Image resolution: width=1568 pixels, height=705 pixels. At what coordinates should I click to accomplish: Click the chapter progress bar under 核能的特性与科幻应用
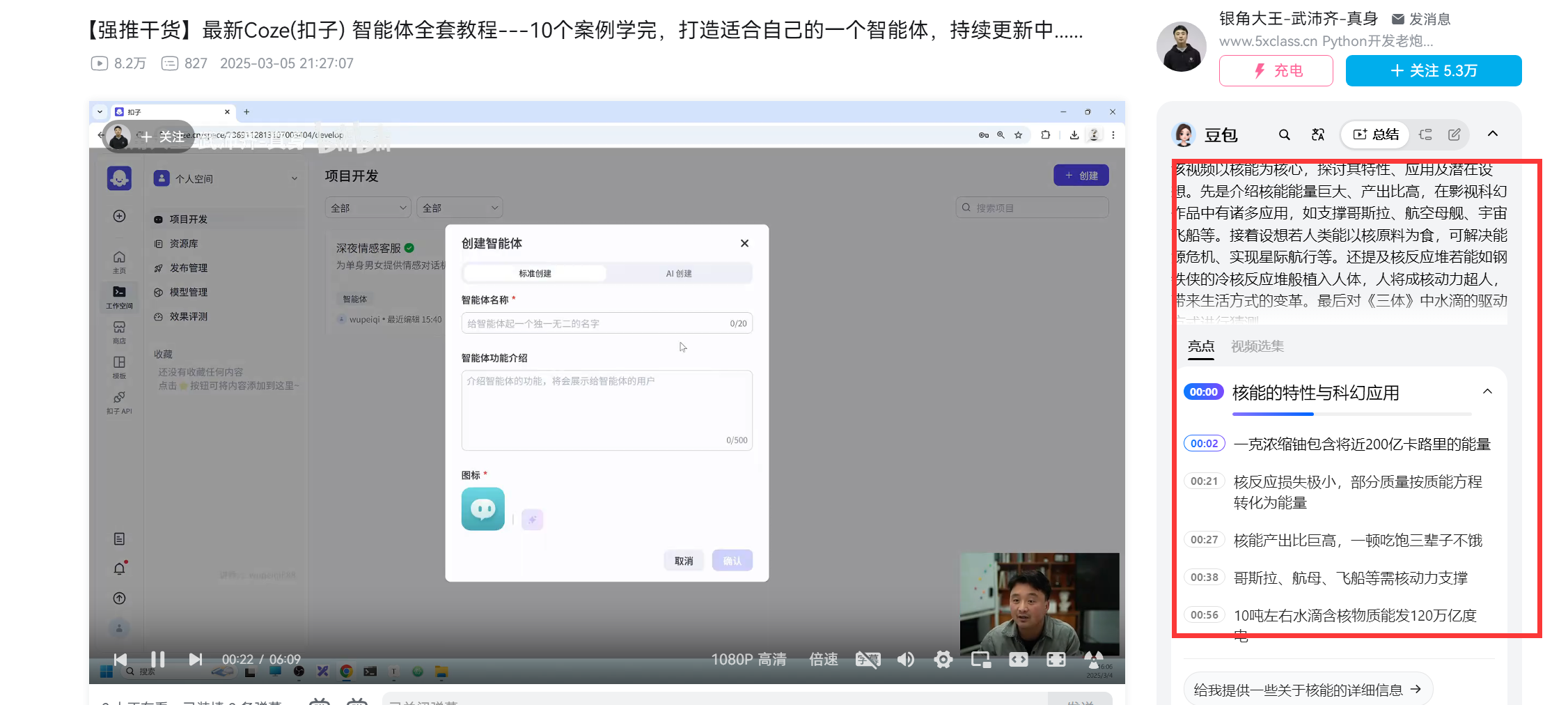pyautogui.click(x=1351, y=415)
